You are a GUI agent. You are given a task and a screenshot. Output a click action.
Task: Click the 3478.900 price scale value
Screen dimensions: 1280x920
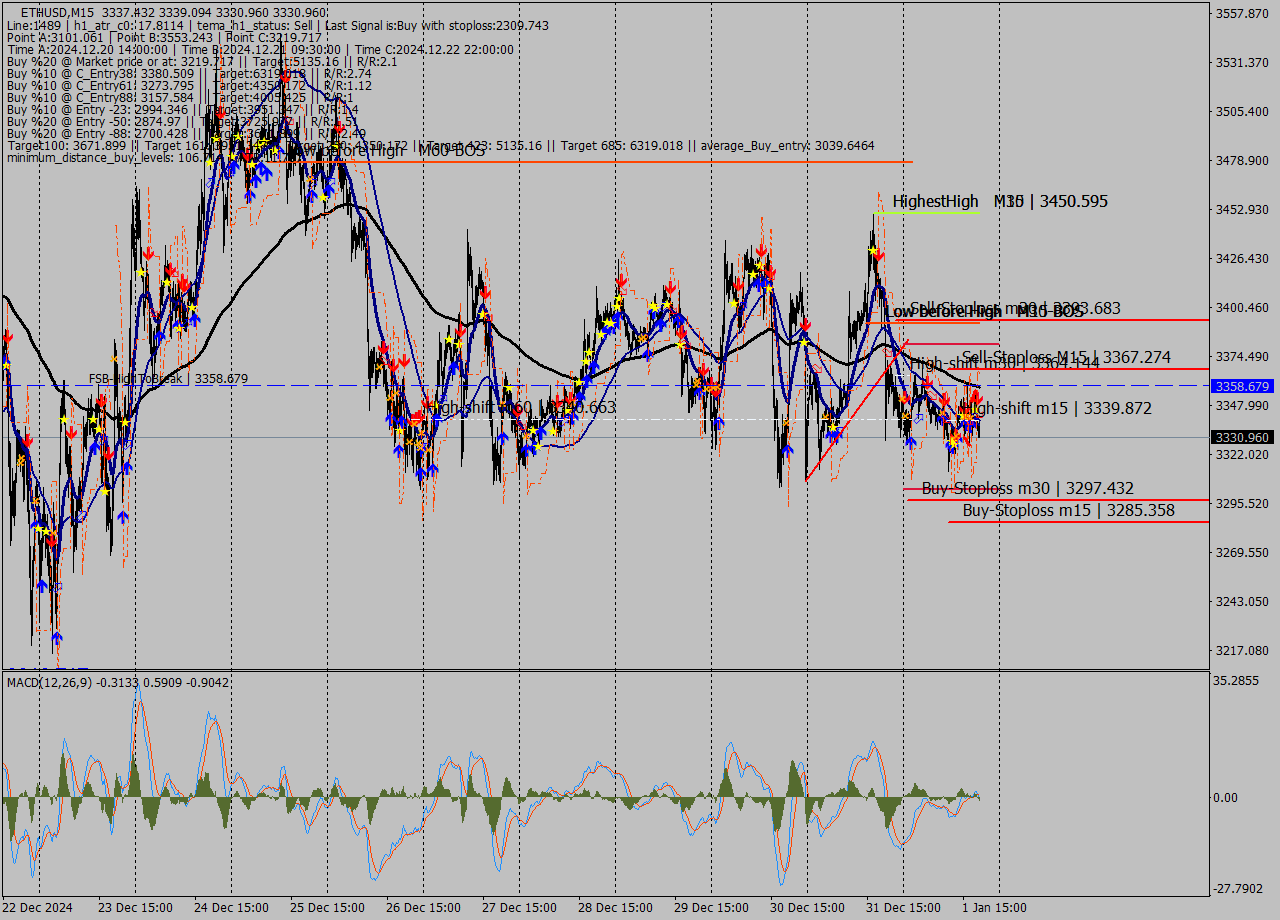(x=1241, y=160)
